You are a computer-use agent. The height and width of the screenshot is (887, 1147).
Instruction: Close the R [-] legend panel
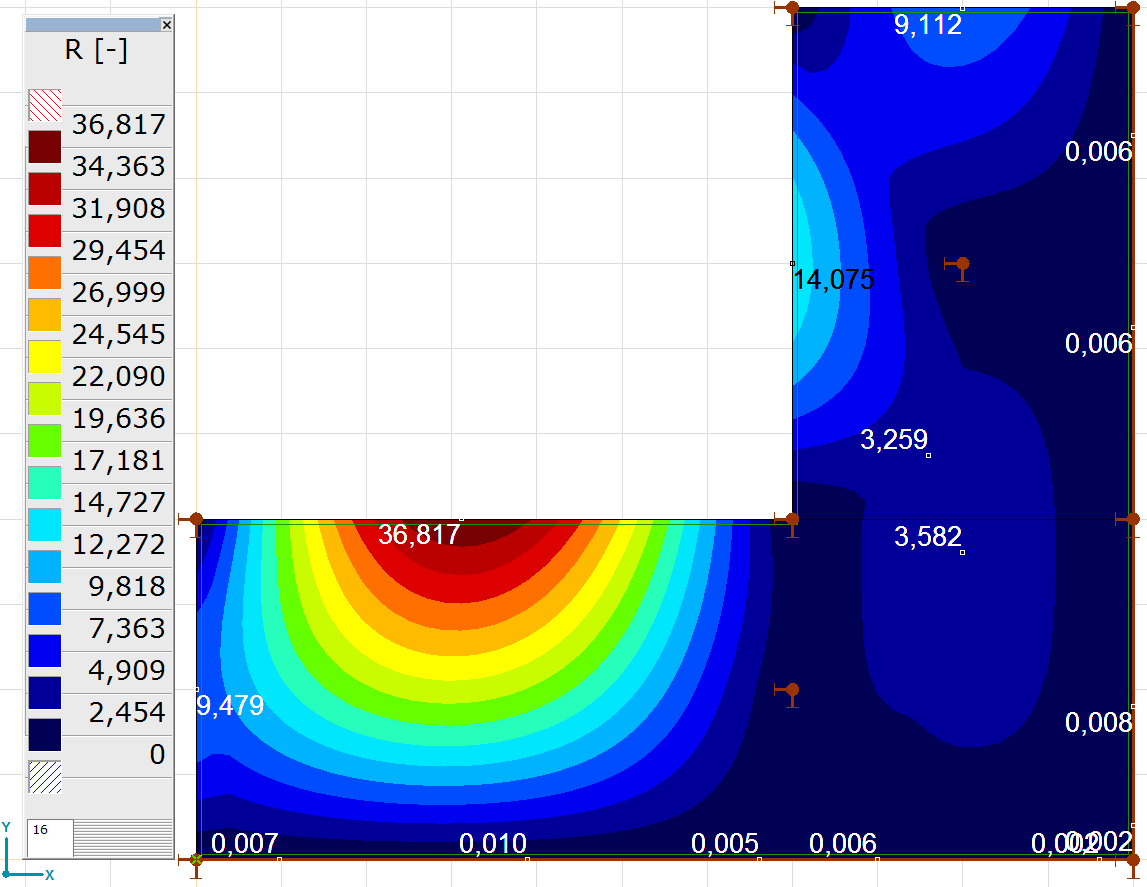click(x=167, y=24)
